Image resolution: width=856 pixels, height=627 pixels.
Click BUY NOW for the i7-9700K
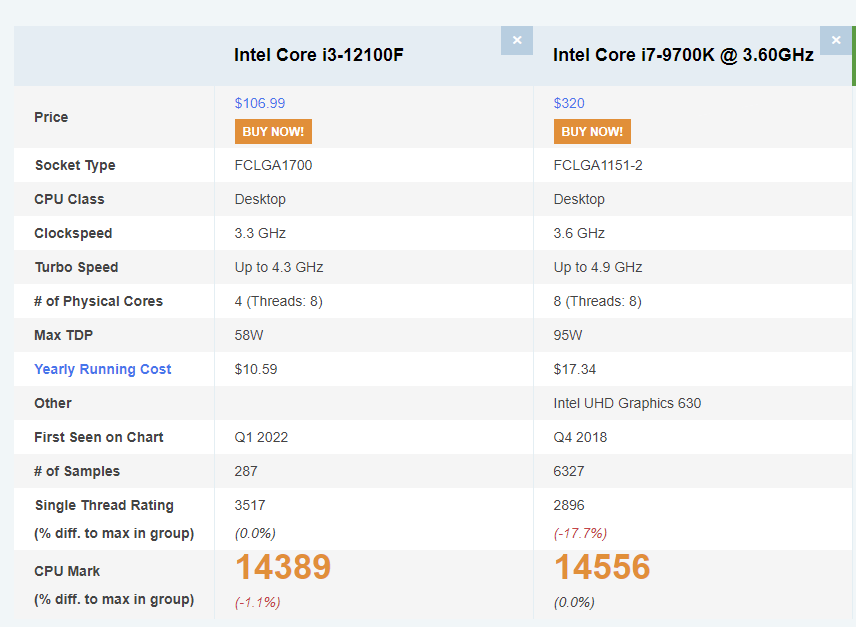(x=592, y=132)
